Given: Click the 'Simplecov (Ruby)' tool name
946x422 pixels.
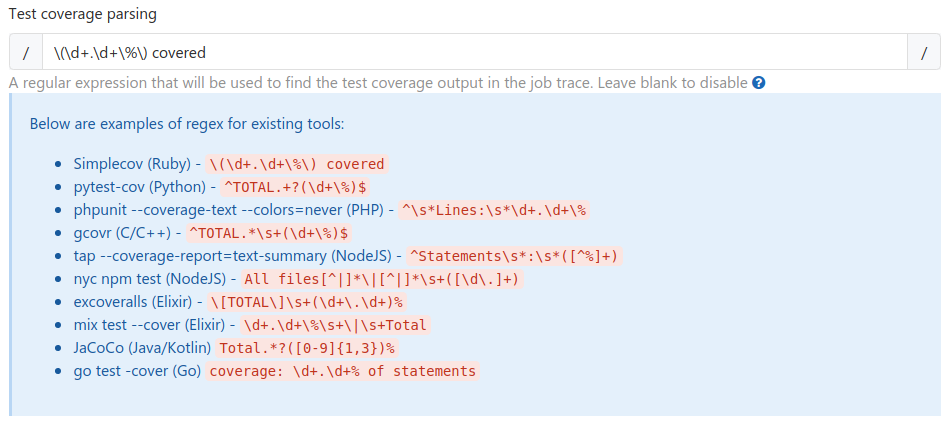Looking at the screenshot, I should click(132, 164).
